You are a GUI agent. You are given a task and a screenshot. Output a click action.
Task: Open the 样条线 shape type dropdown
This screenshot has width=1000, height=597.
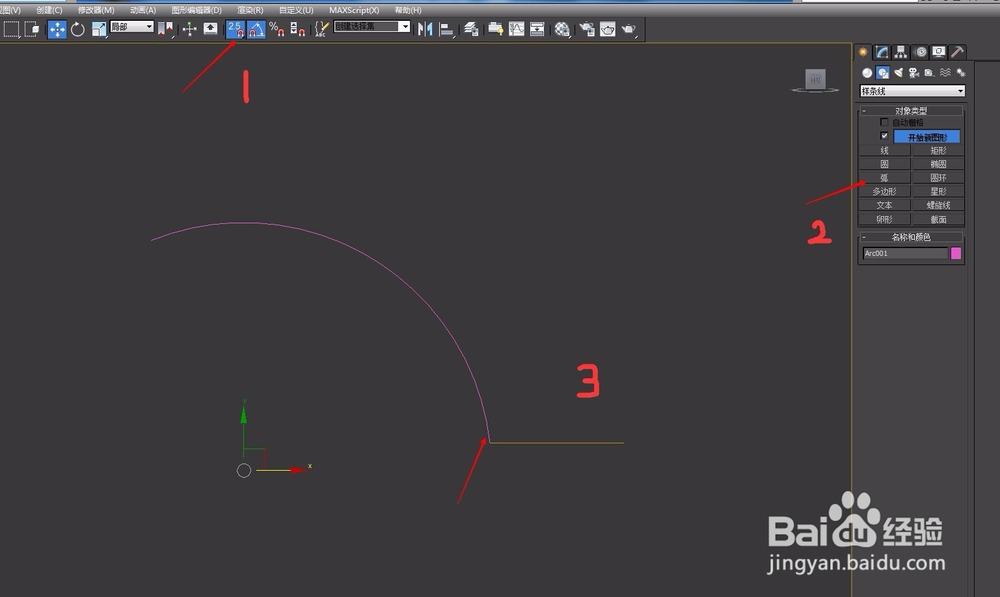click(912, 91)
